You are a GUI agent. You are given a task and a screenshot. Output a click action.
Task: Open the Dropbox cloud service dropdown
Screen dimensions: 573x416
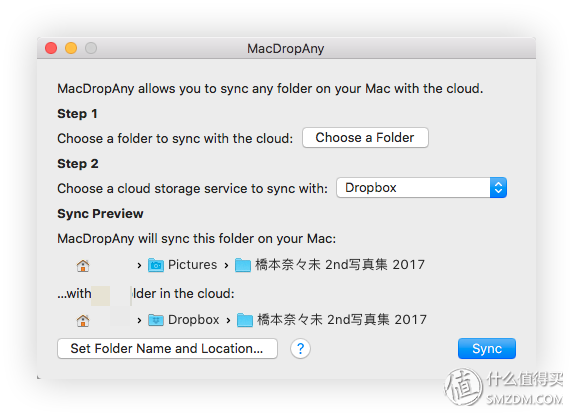[x=421, y=188]
